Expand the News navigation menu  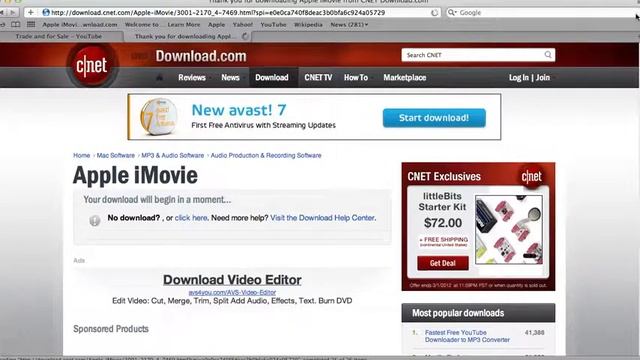(230, 77)
